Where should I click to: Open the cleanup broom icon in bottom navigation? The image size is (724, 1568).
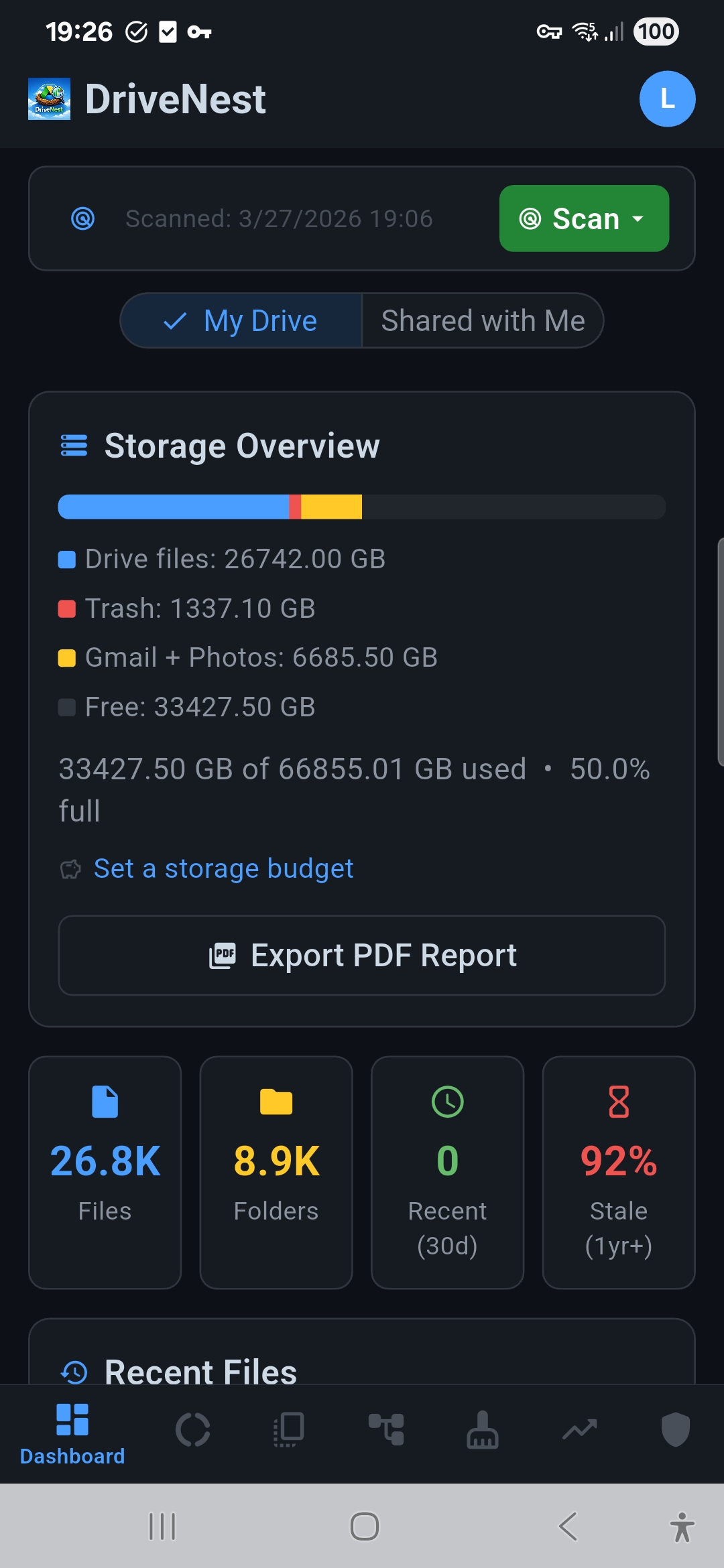coord(483,1430)
